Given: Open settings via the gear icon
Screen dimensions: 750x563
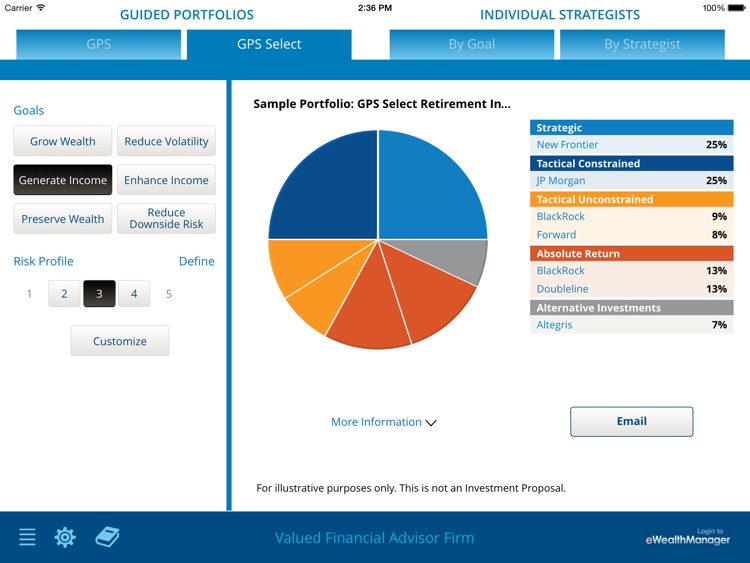Looking at the screenshot, I should [65, 537].
